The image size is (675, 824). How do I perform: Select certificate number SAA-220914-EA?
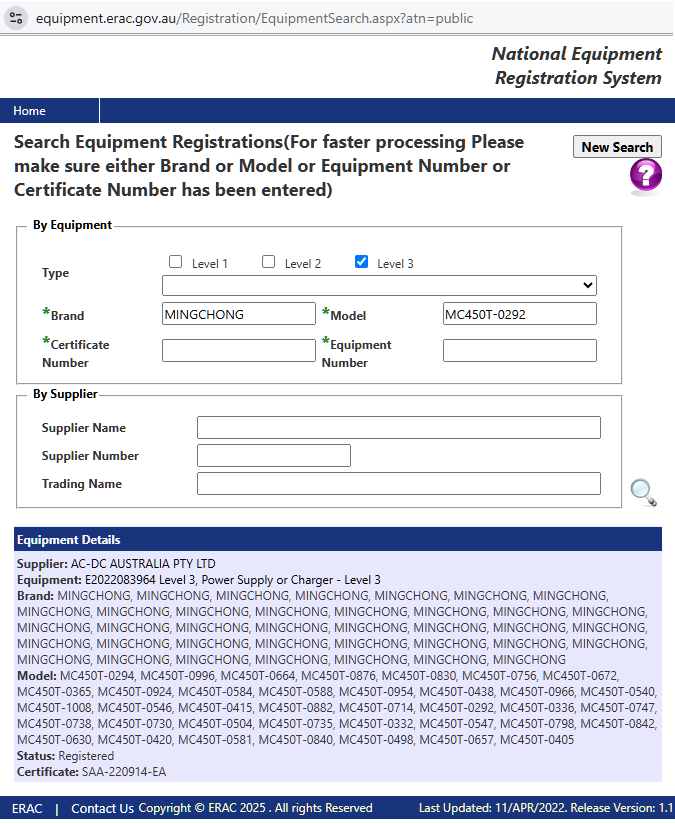click(x=124, y=771)
